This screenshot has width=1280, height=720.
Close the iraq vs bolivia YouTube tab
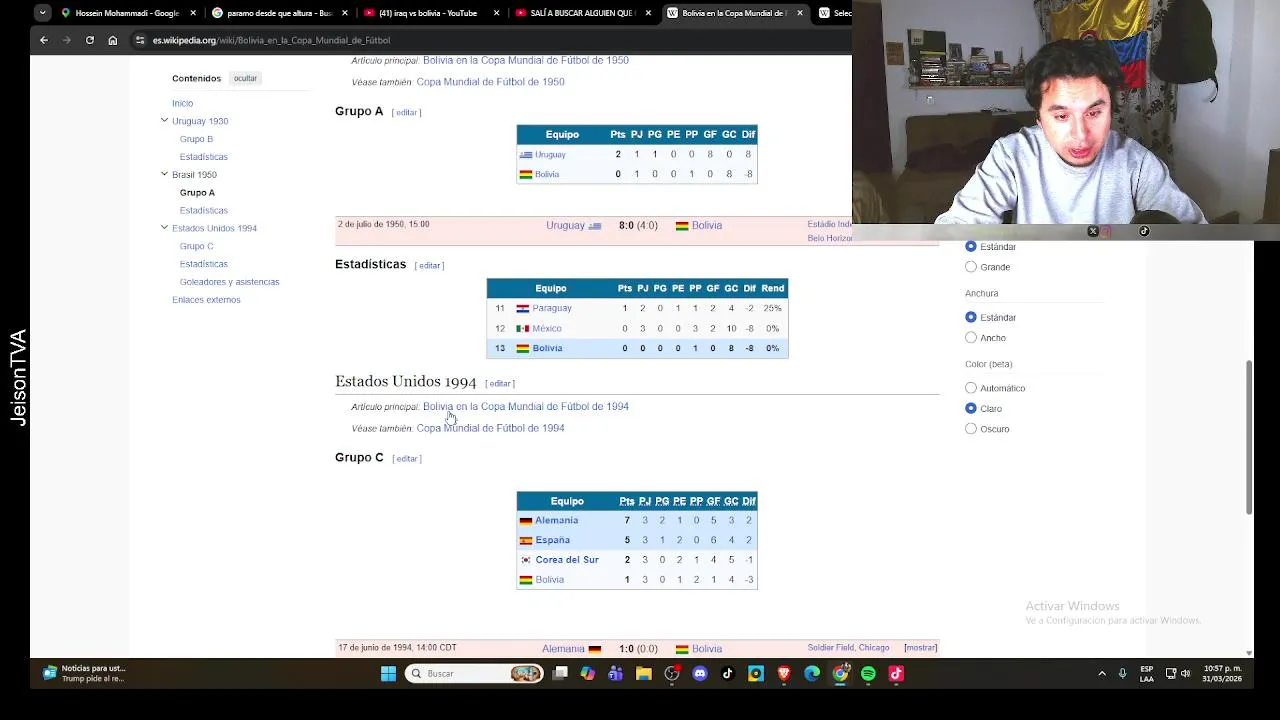(x=496, y=13)
